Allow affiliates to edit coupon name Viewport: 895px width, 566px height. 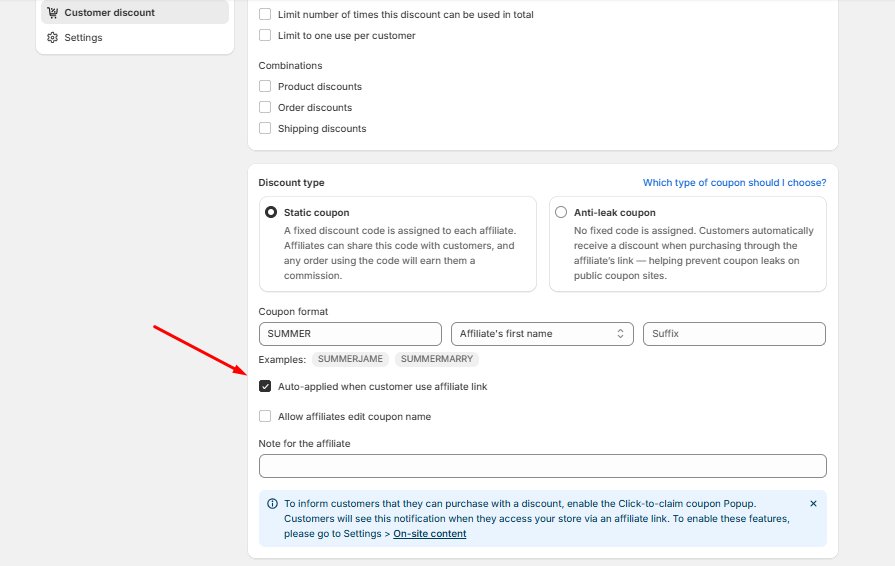pos(265,417)
